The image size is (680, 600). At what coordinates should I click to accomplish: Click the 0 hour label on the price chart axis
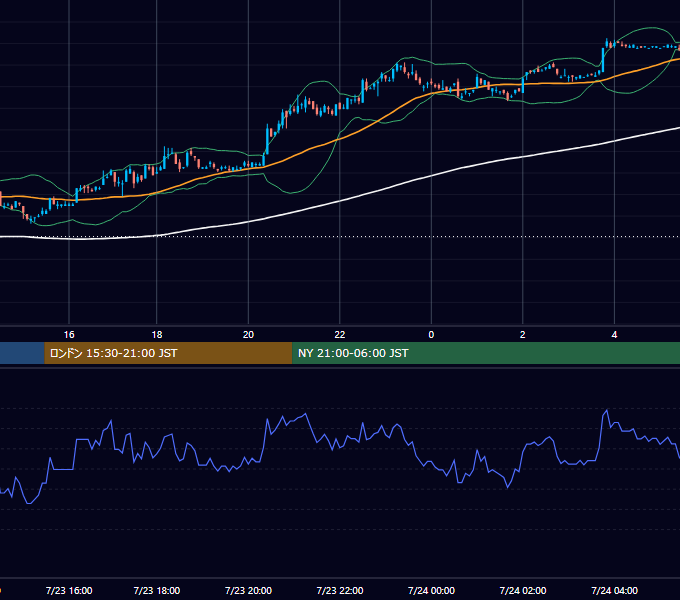431,335
